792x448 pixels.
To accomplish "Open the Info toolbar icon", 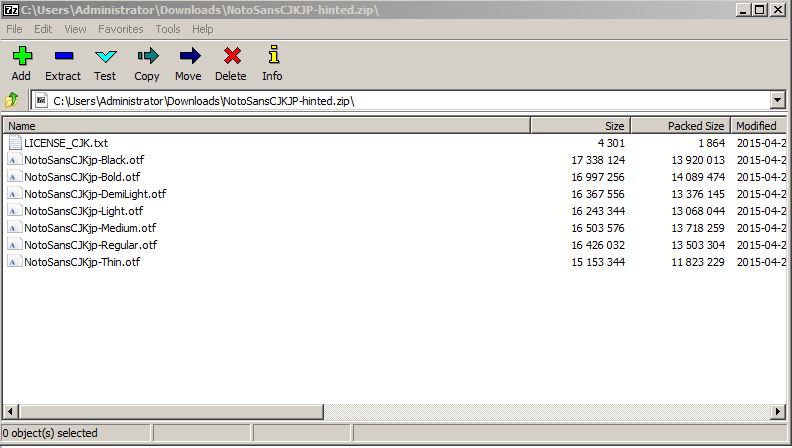I will tap(273, 55).
